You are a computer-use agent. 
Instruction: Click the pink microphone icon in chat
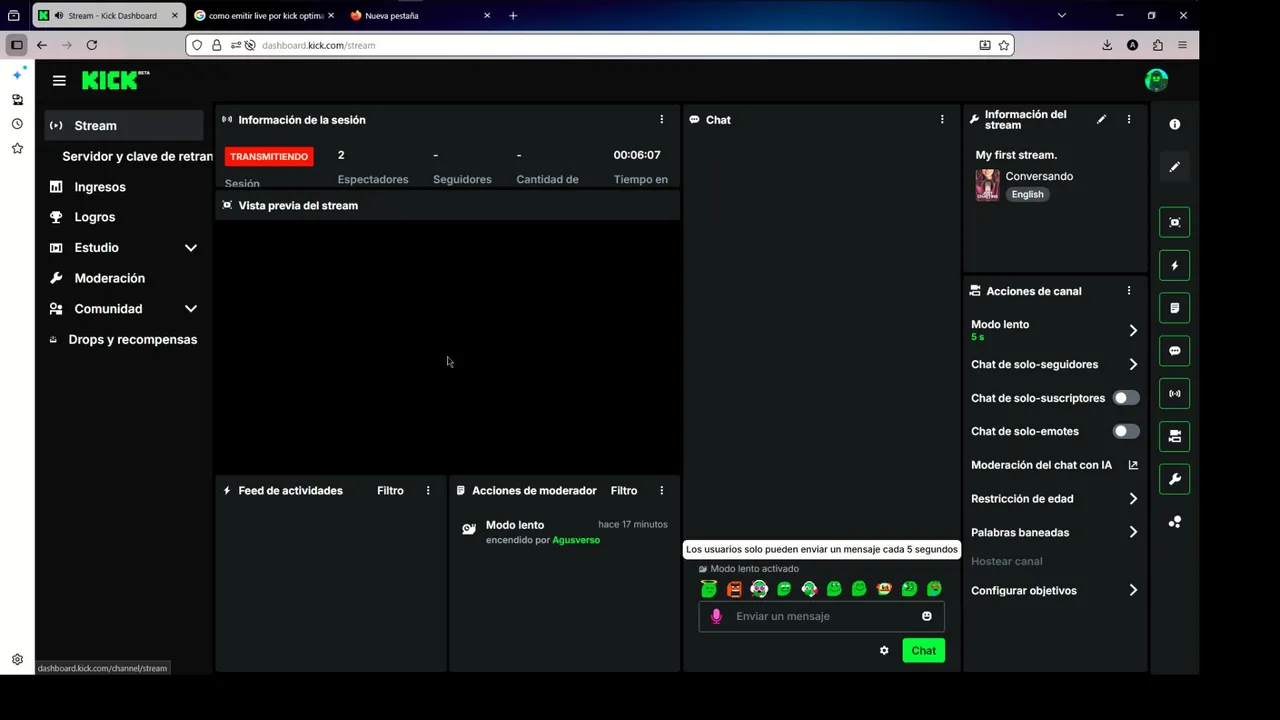[x=716, y=616]
